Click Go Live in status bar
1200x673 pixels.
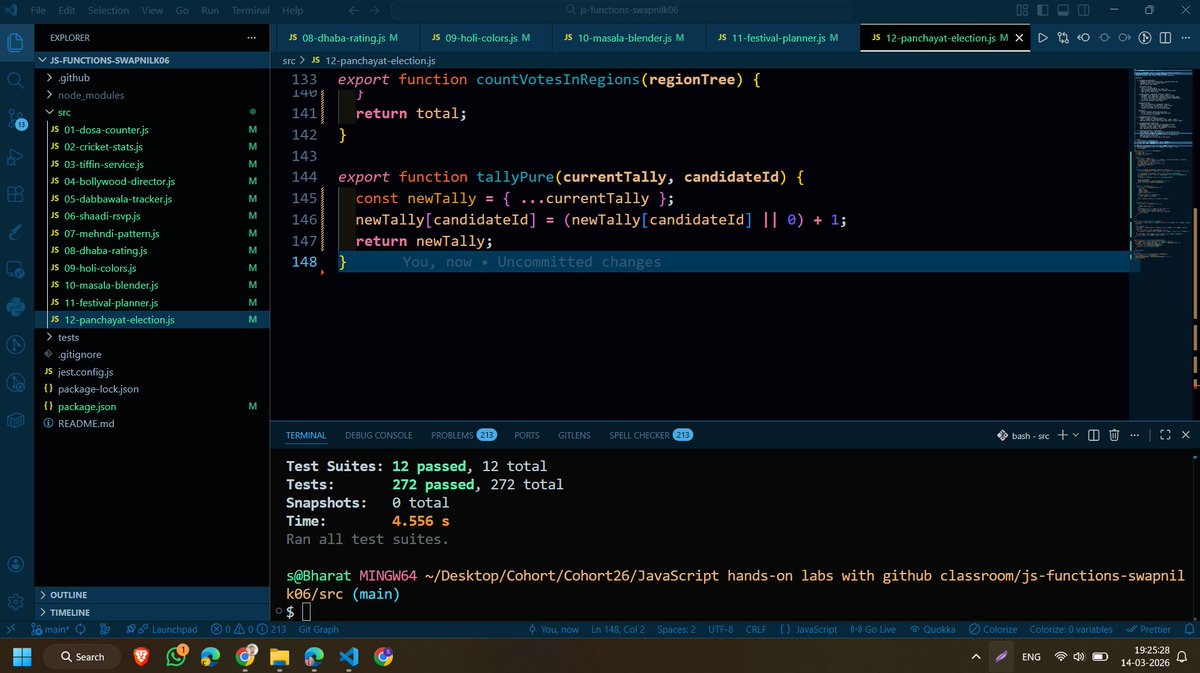click(x=872, y=629)
